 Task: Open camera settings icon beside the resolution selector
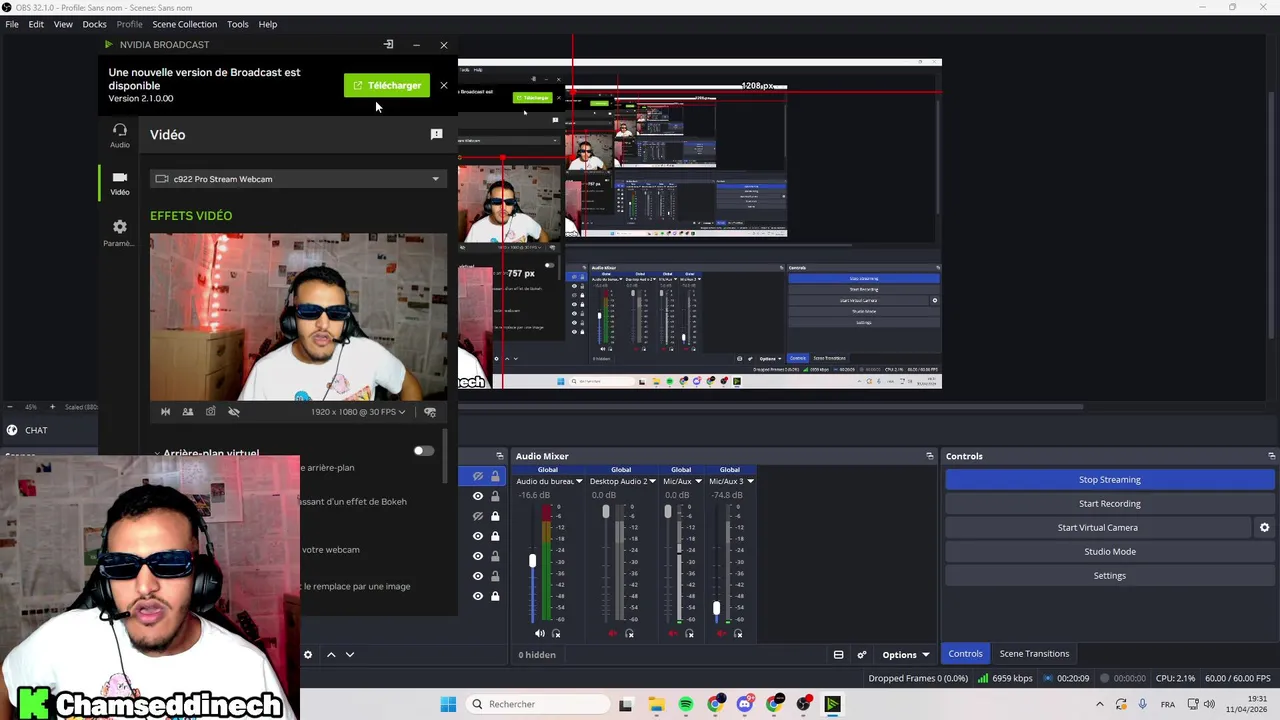point(430,412)
